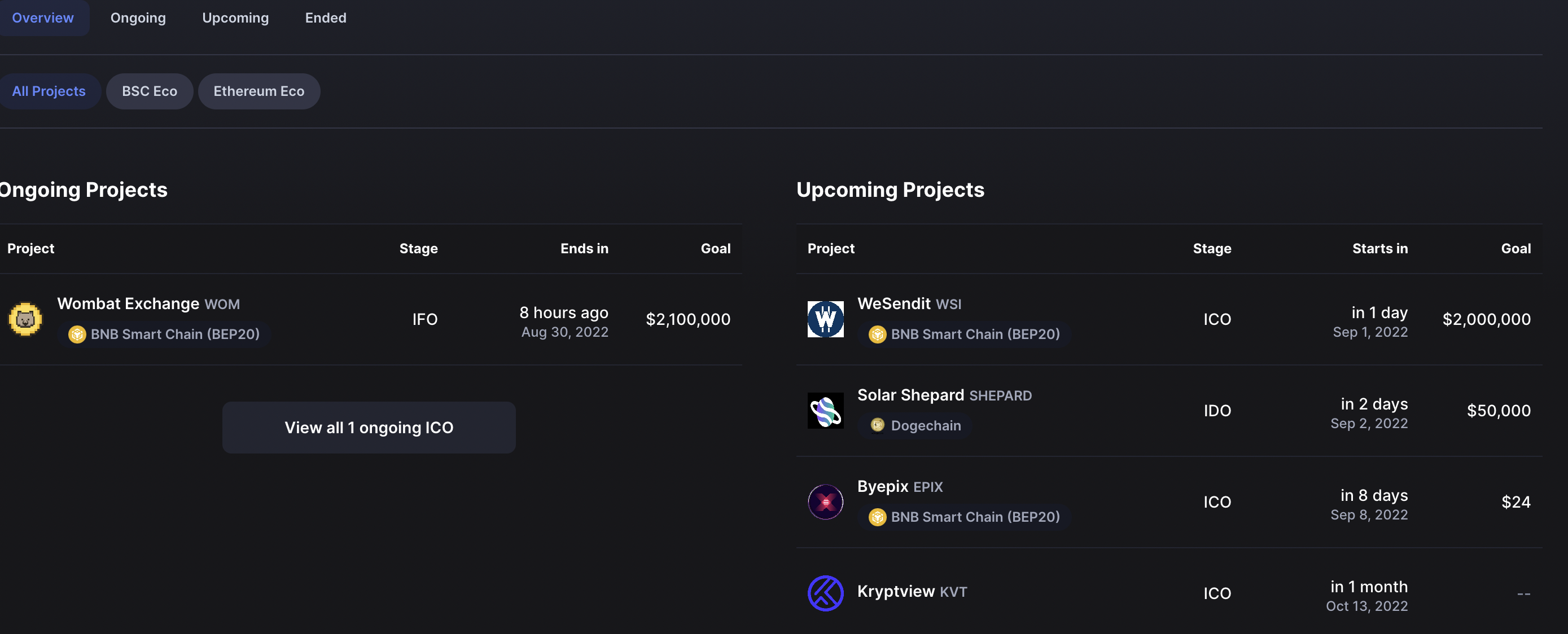Click BNB chain icon under Wombat Exchange

(77, 334)
